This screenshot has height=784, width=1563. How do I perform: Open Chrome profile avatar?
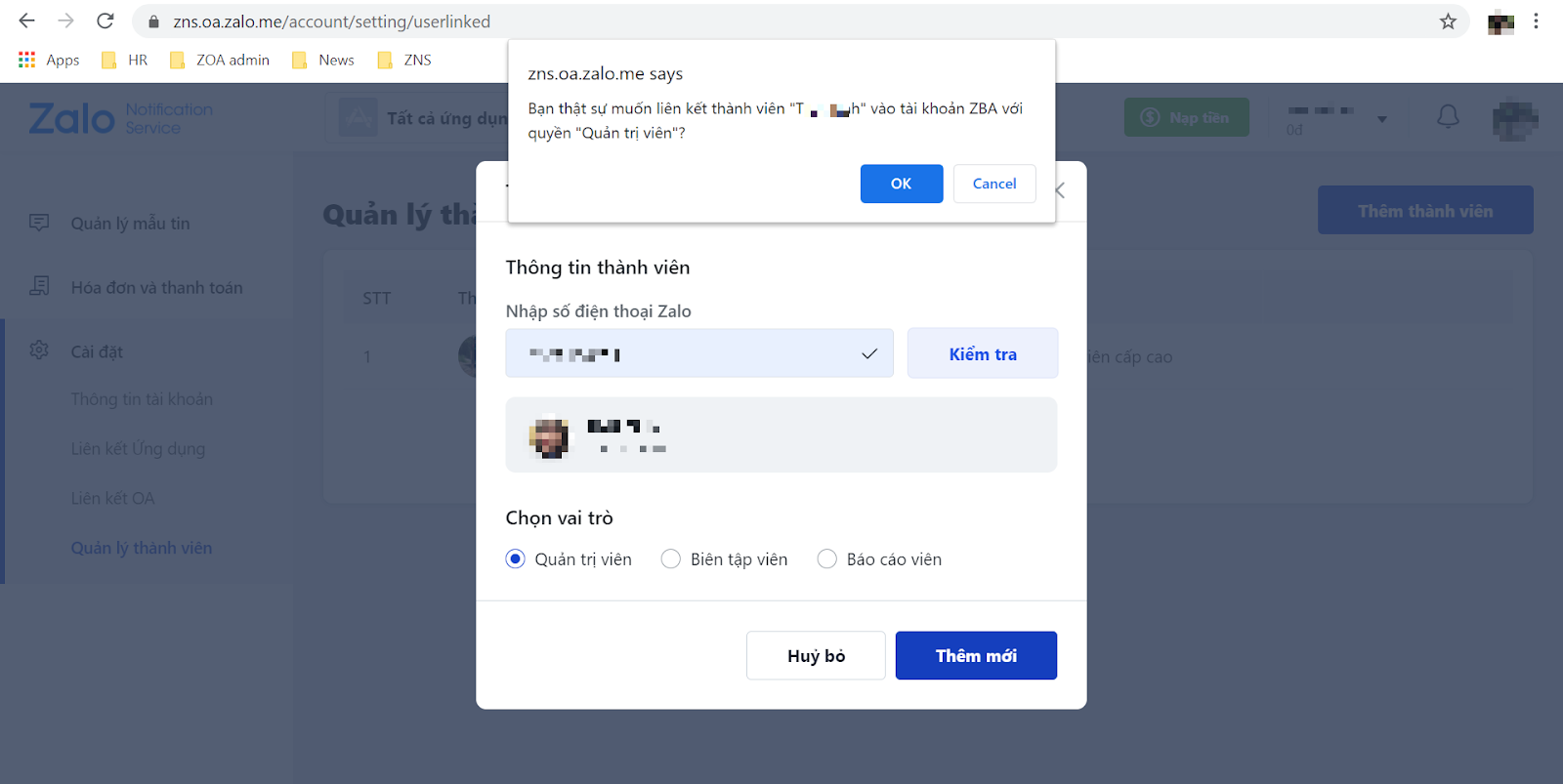click(x=1500, y=22)
